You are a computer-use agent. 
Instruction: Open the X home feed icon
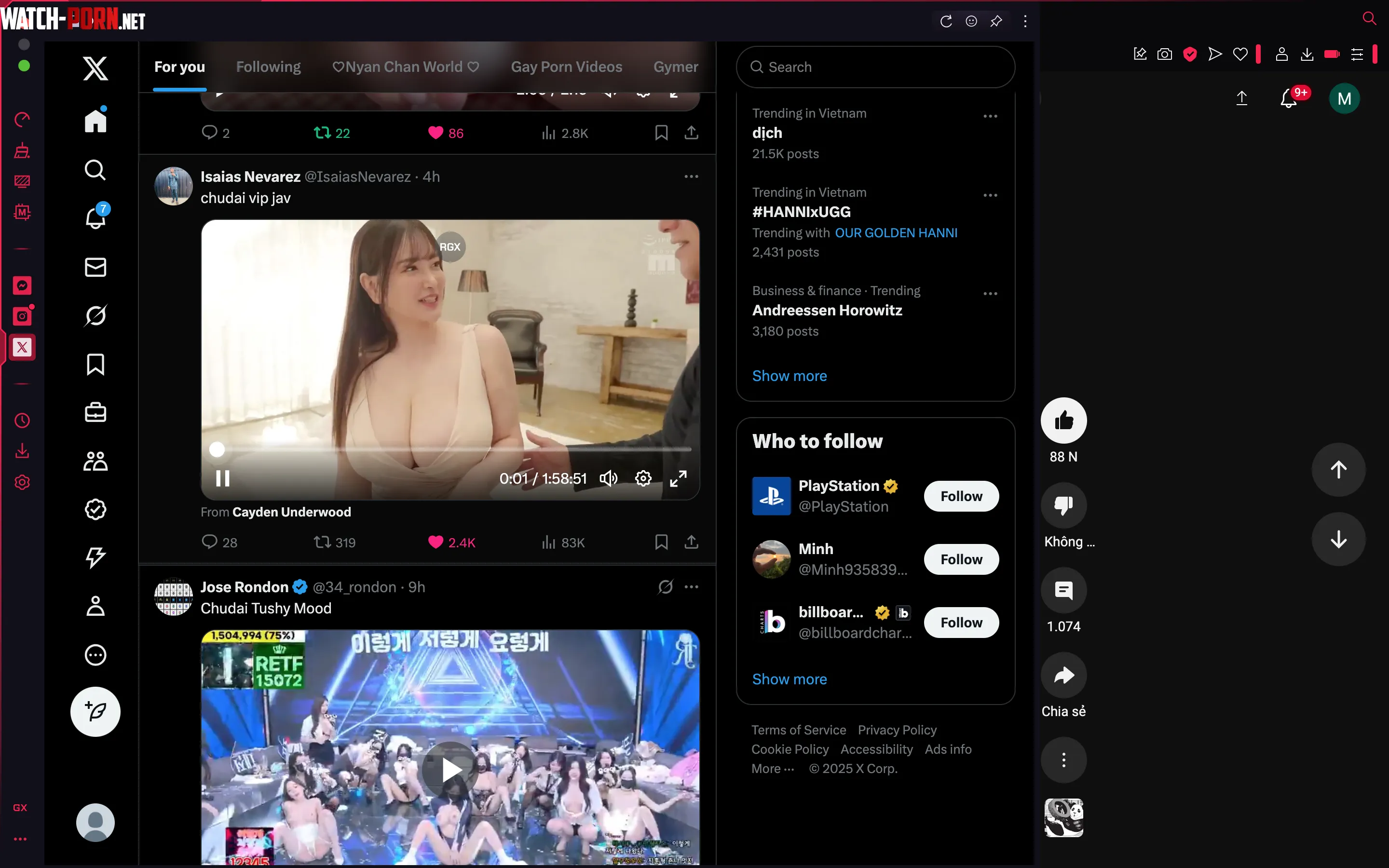(x=95, y=121)
